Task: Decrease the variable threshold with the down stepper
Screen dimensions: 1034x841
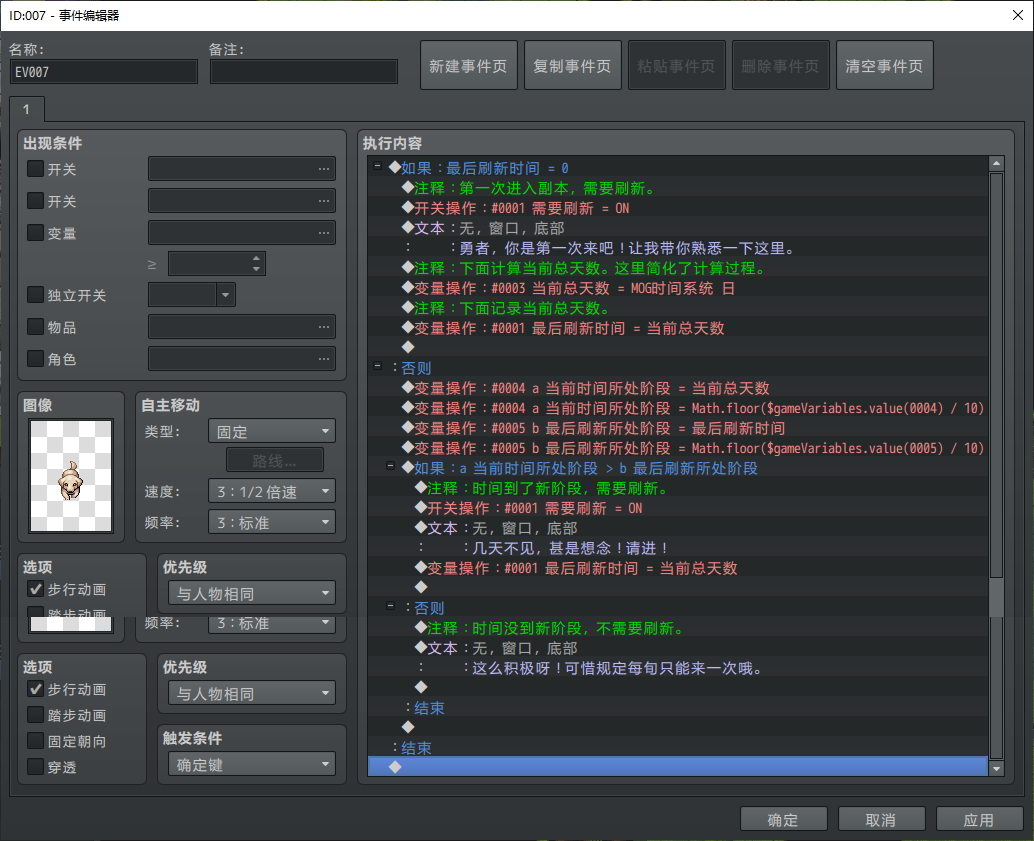Action: coord(257,269)
